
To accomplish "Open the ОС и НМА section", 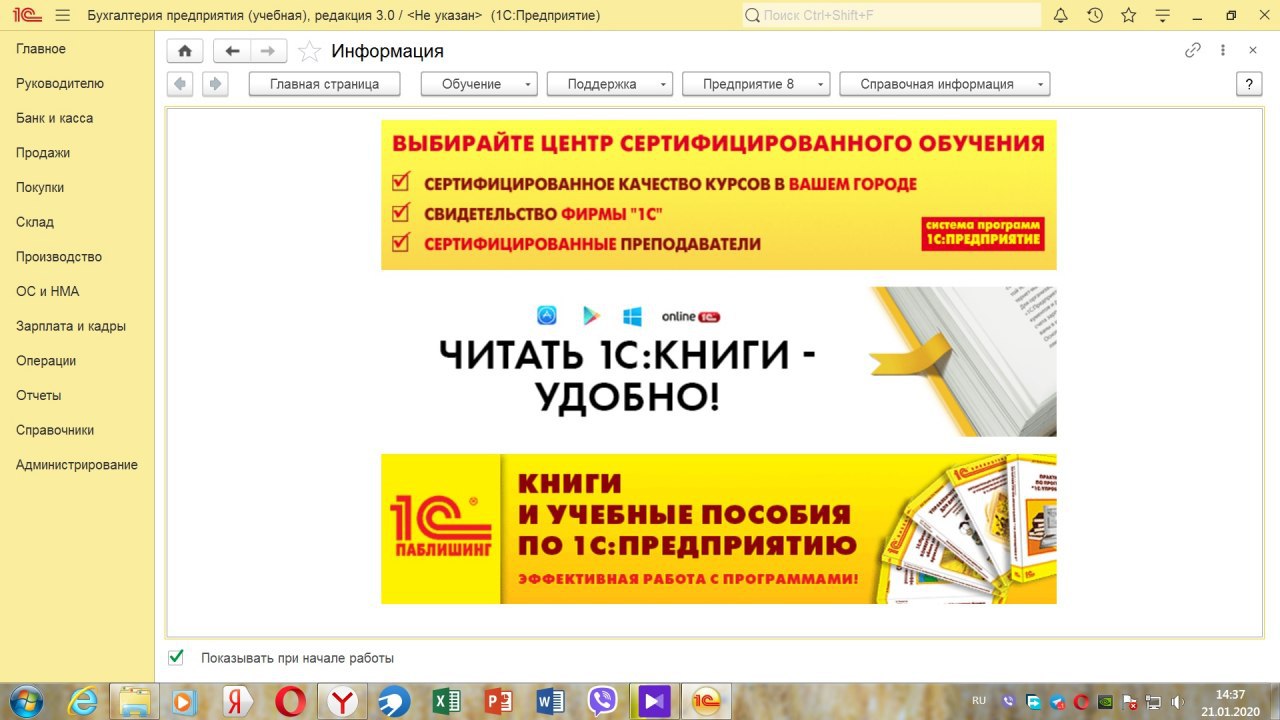I will point(48,291).
